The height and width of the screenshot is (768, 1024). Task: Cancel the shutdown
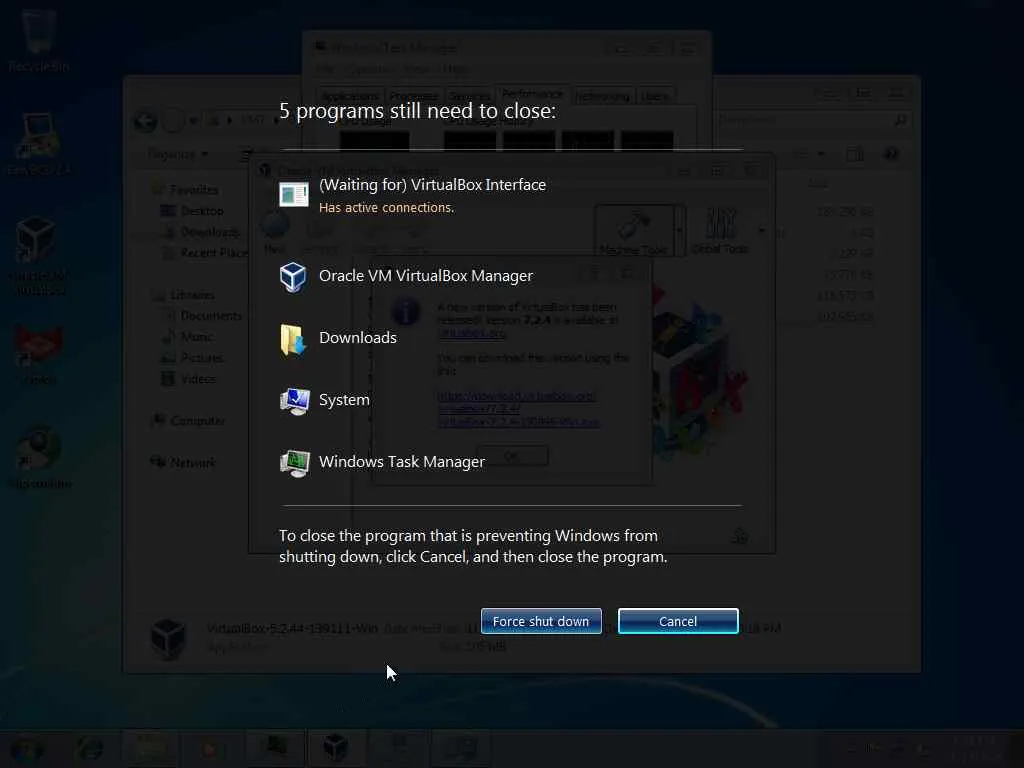678,621
